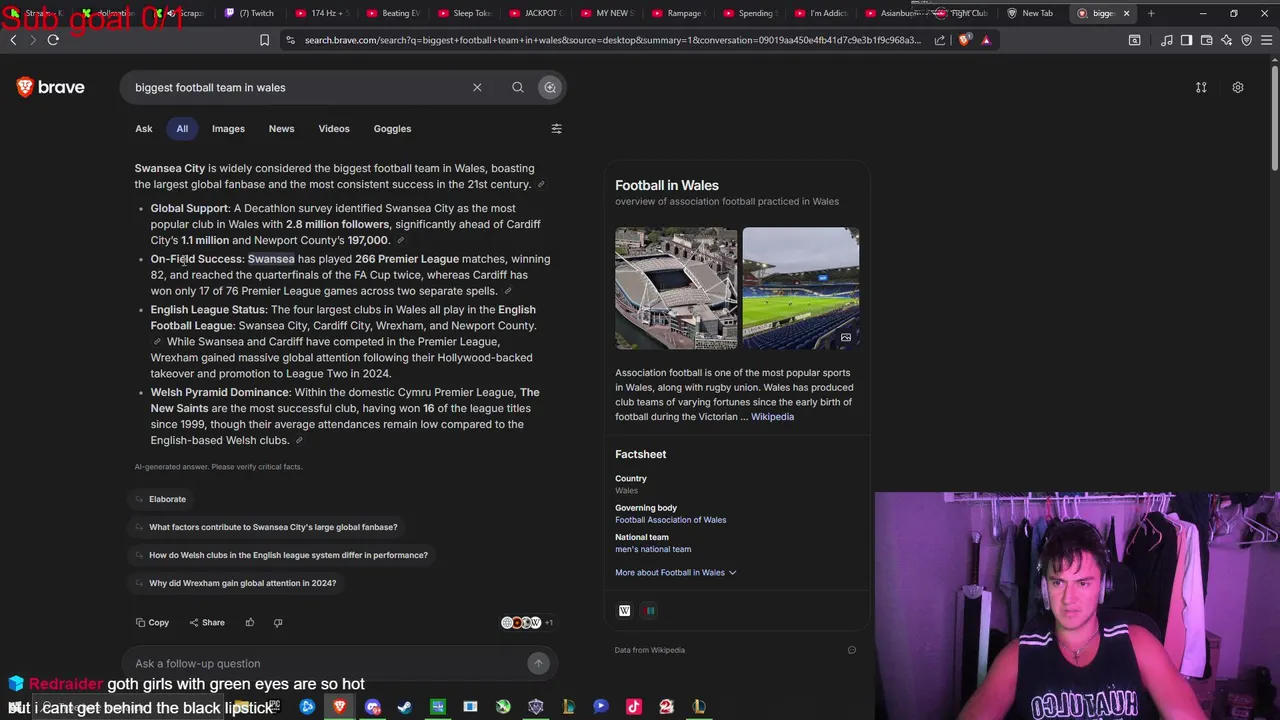Viewport: 1280px width, 720px height.
Task: Switch to Videos results
Action: coord(334,129)
